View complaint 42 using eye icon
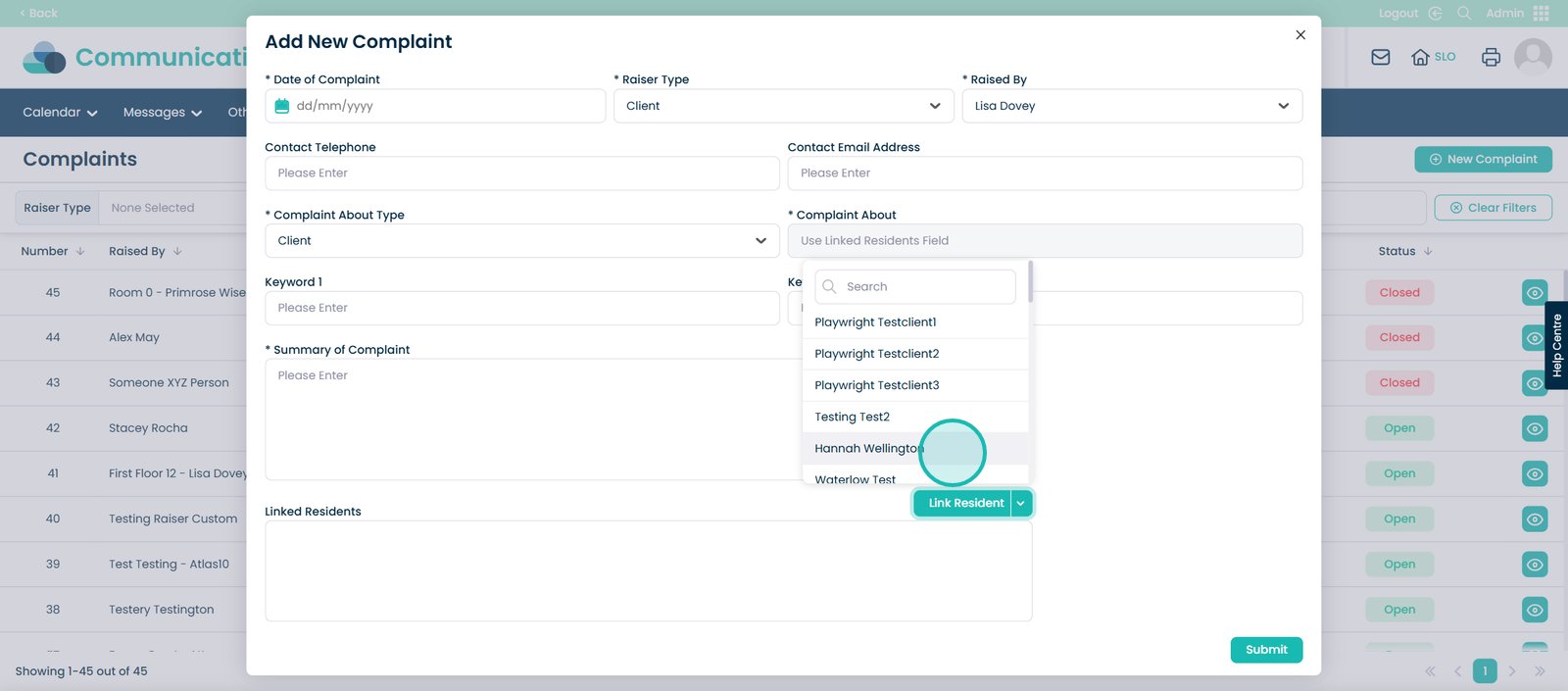Image resolution: width=1568 pixels, height=691 pixels. (1535, 428)
